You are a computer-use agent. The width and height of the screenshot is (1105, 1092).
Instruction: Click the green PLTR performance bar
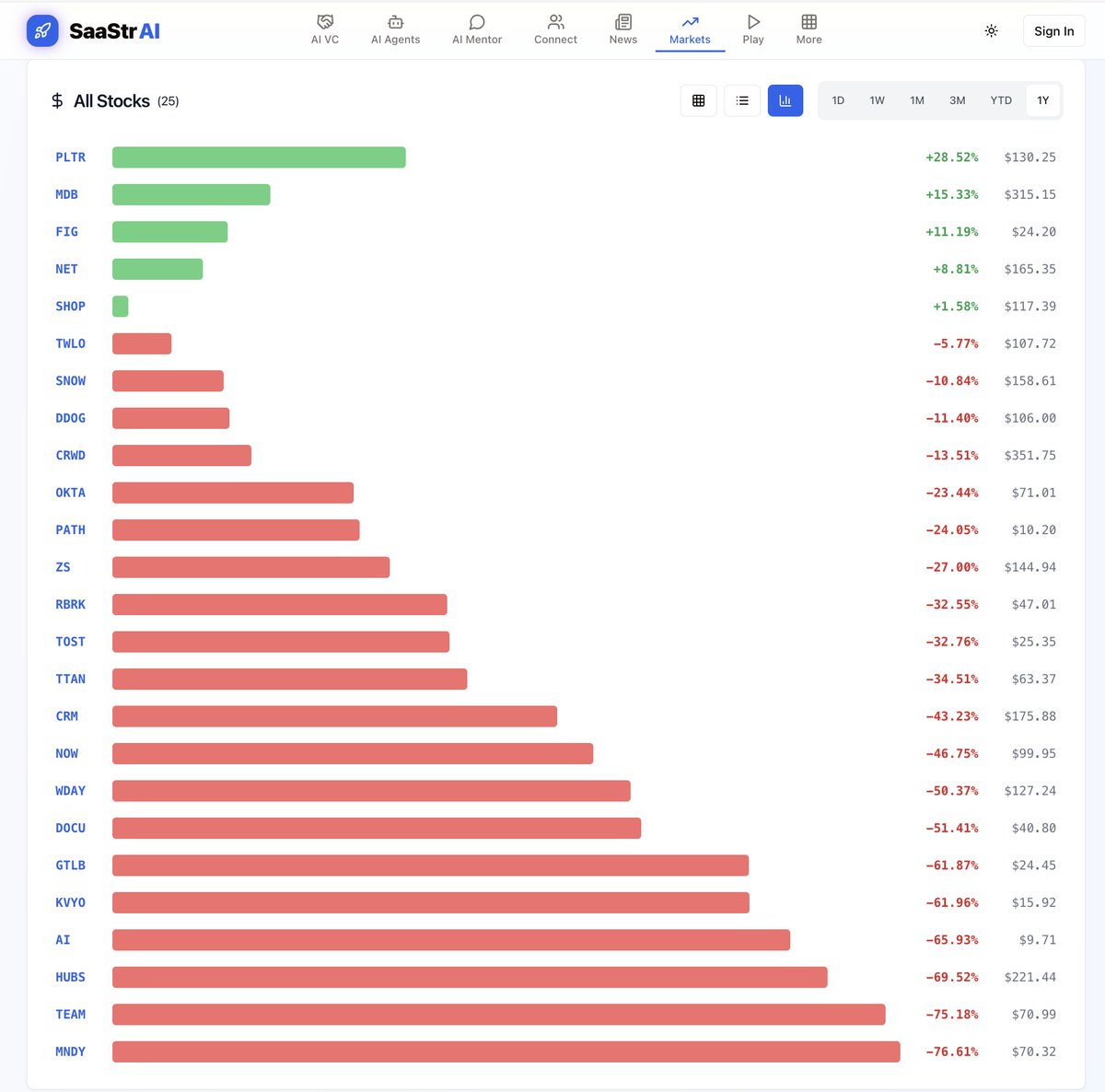coord(259,157)
